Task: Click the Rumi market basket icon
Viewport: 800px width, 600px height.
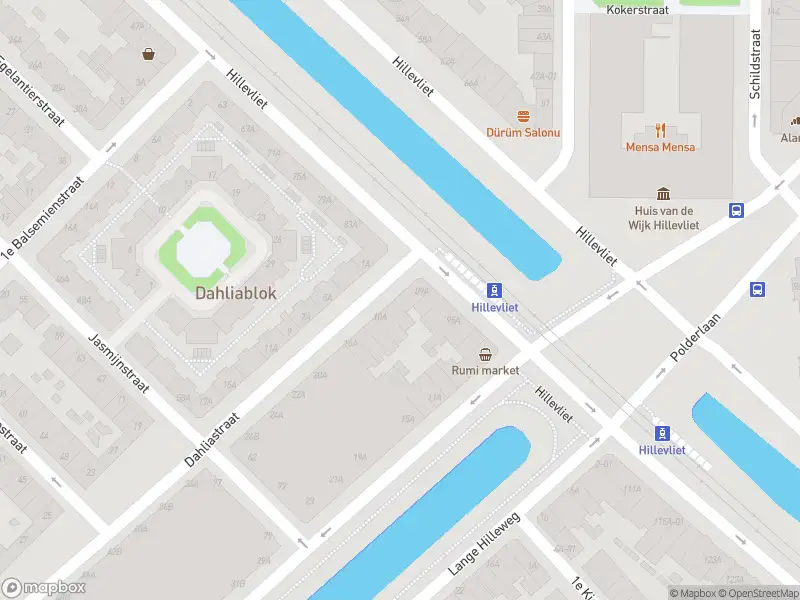Action: (485, 354)
